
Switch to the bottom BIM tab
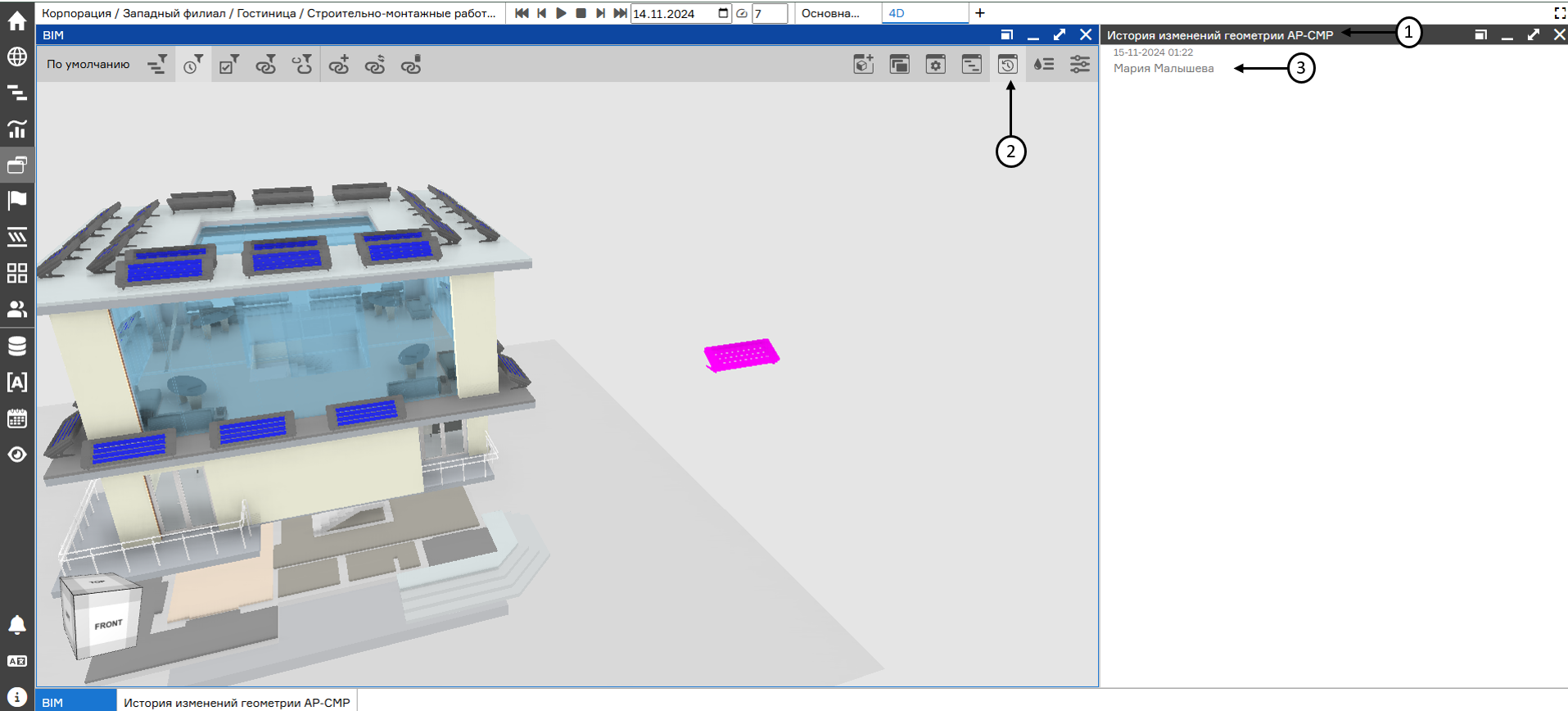click(x=76, y=702)
